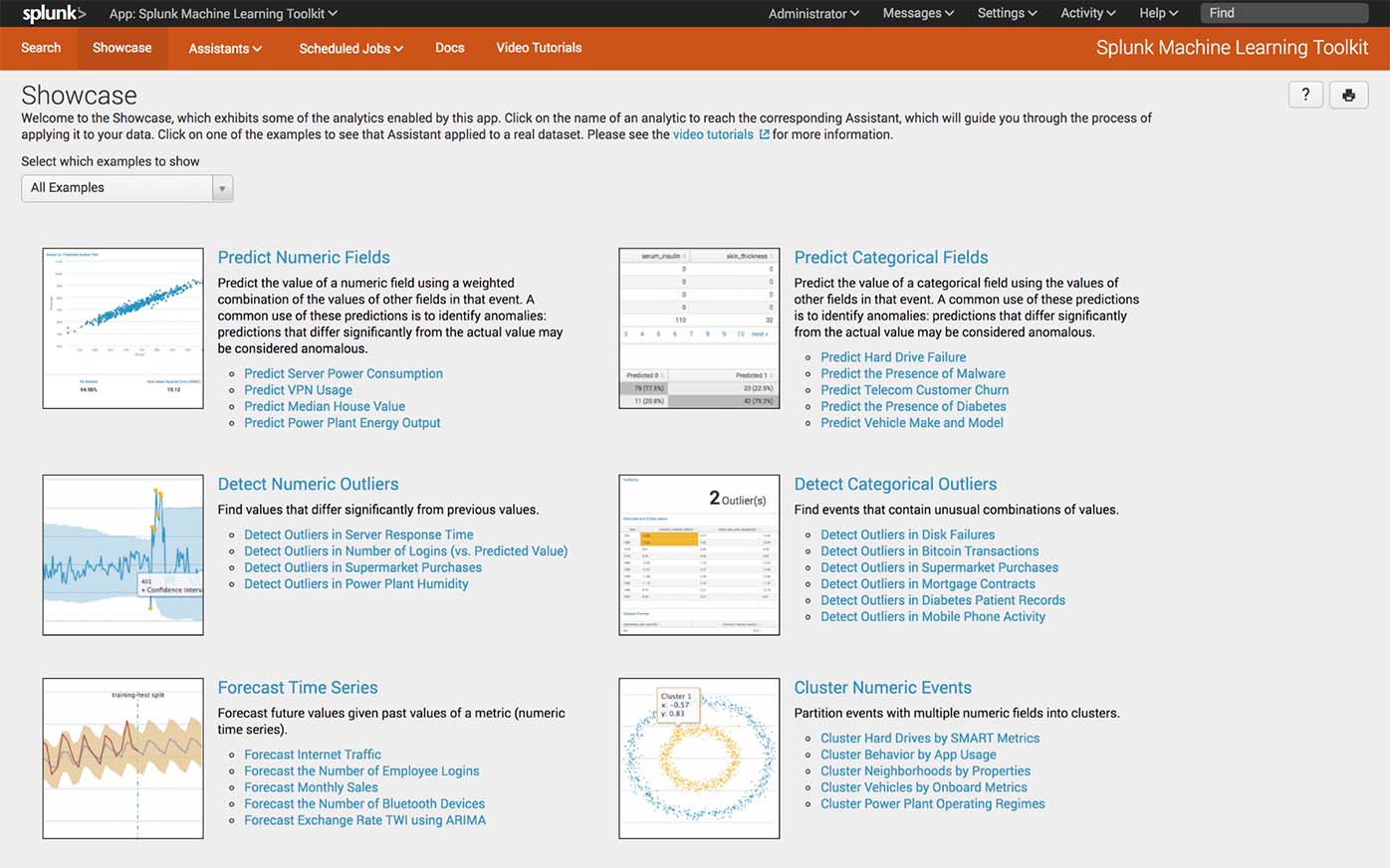Open Detect Outliers in Mortgage Contracts

coord(928,584)
